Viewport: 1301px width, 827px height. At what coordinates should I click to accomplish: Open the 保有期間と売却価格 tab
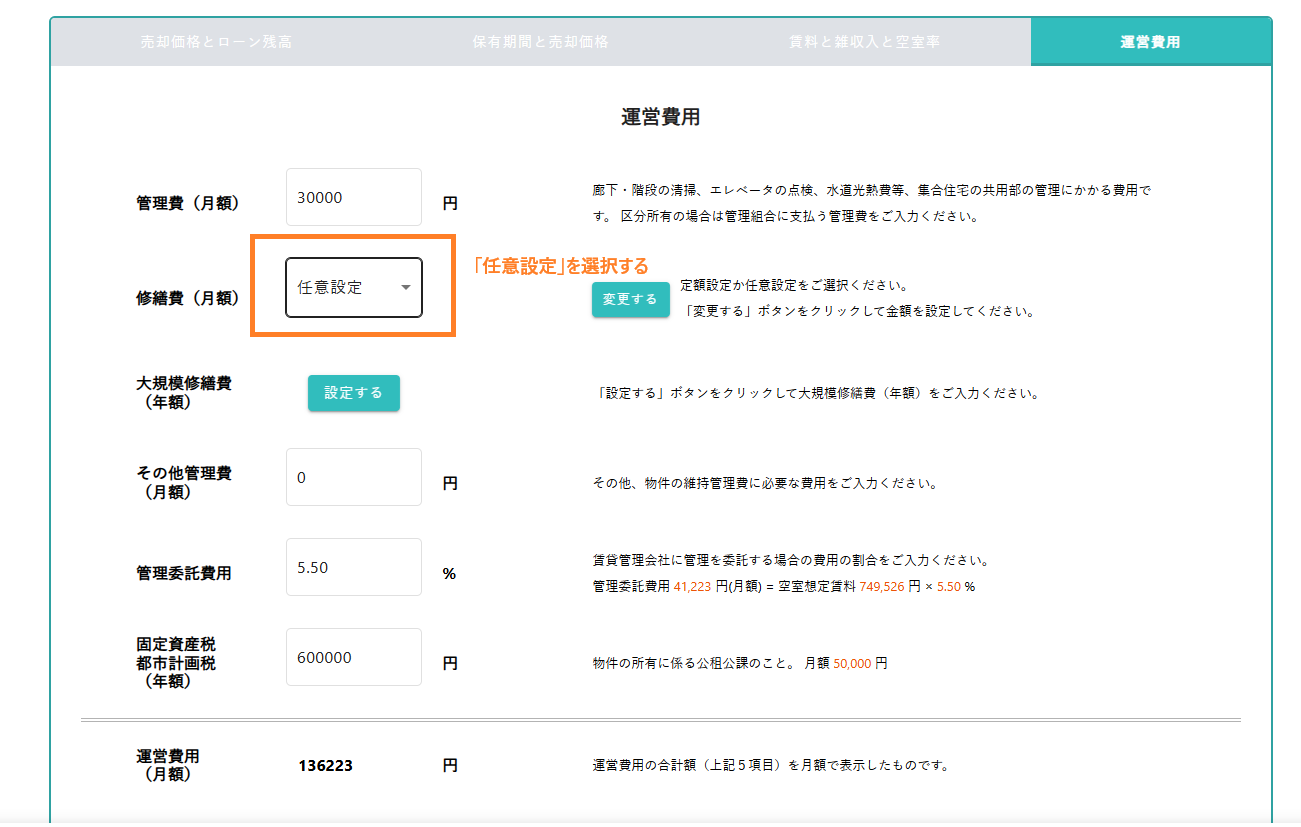point(540,42)
